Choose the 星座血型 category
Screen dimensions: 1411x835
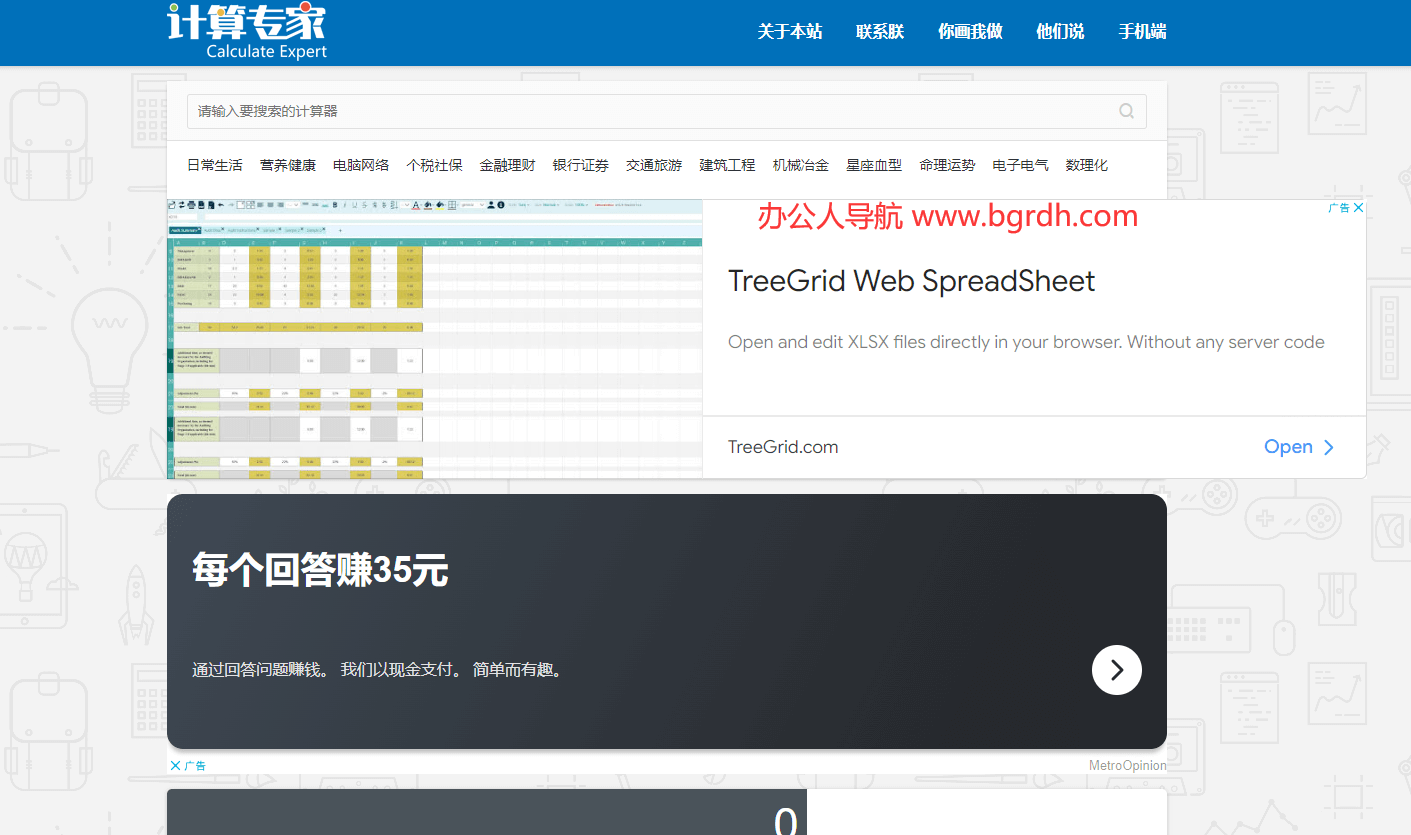pos(874,165)
